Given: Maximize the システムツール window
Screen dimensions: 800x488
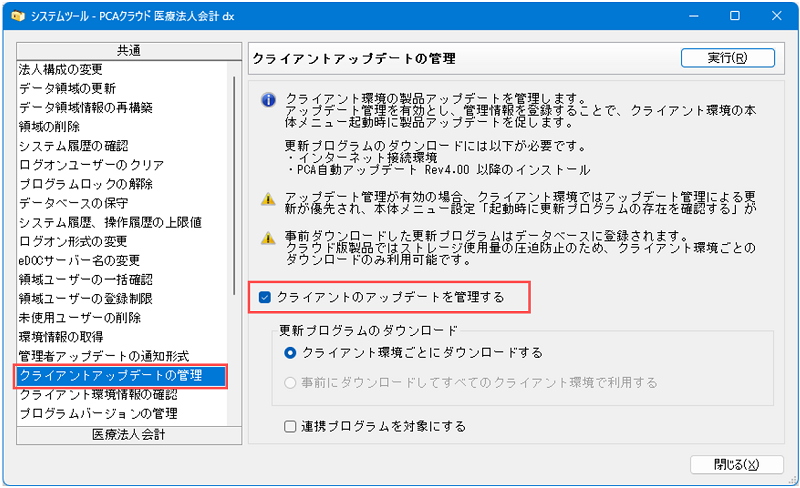Looking at the screenshot, I should coord(735,16).
